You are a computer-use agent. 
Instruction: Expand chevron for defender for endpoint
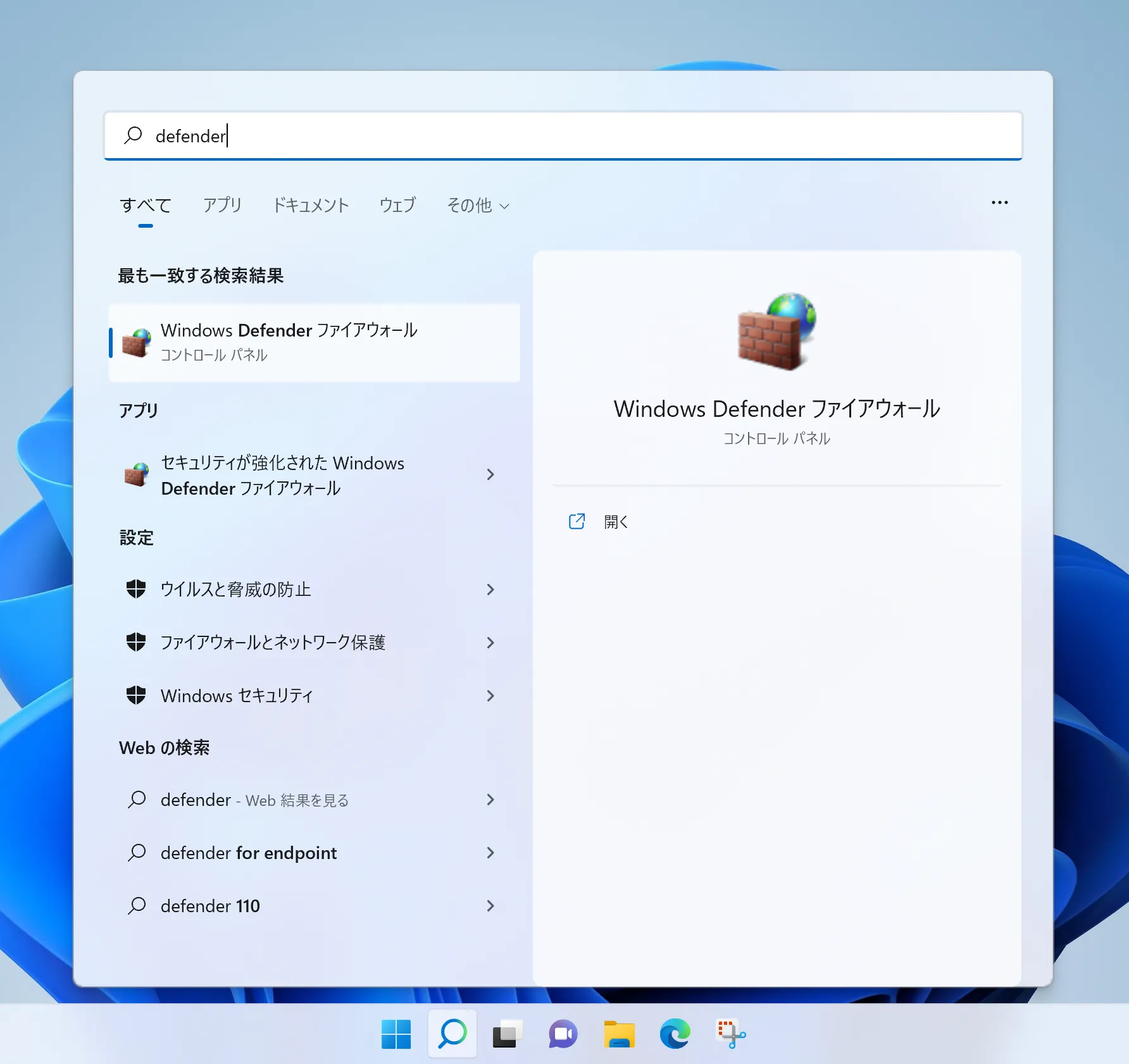490,853
